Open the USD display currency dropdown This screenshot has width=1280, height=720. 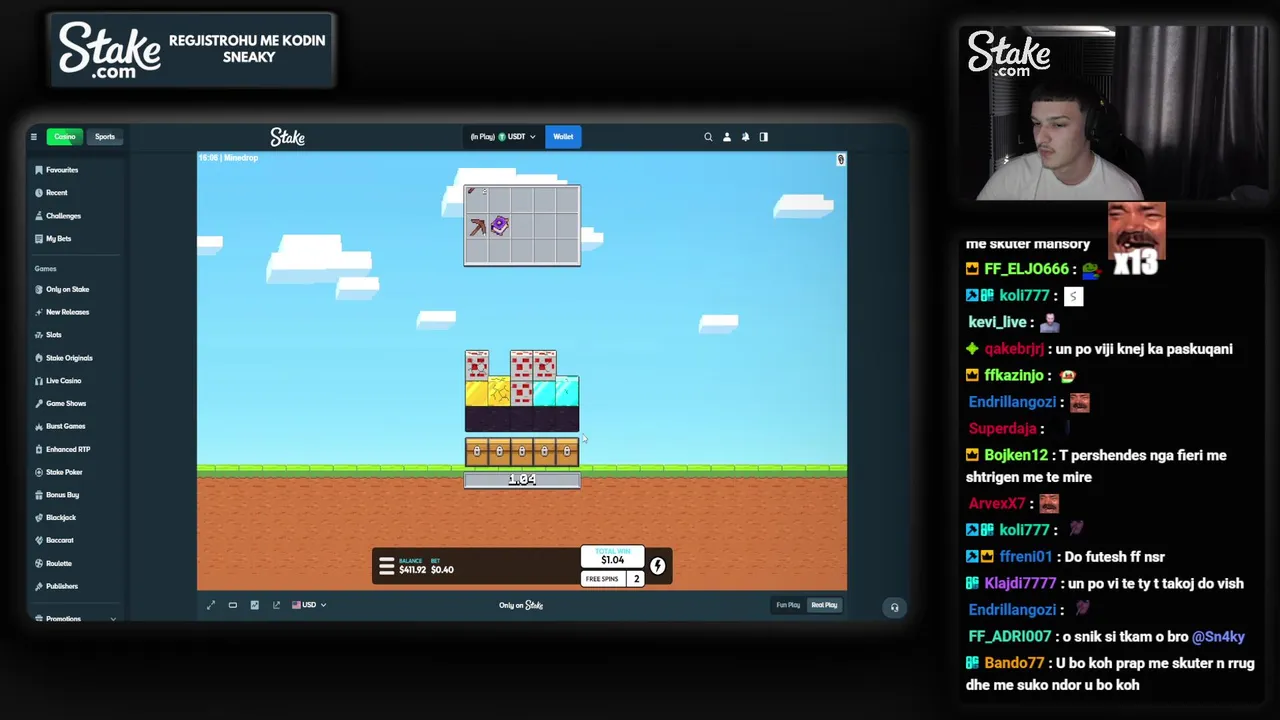(x=309, y=605)
